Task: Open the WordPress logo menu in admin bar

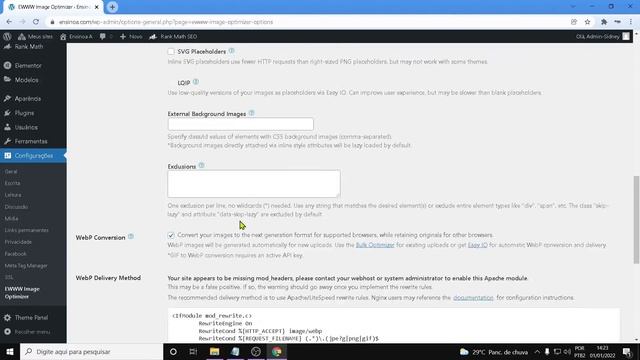Action: pos(7,36)
